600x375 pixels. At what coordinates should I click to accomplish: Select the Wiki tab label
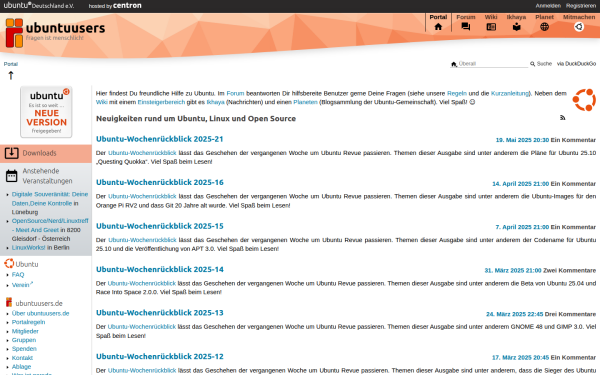click(491, 17)
